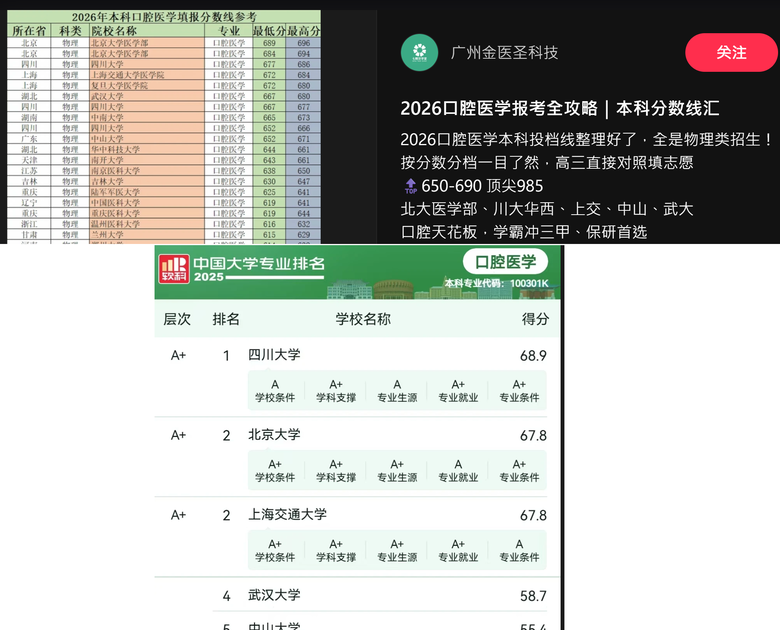This screenshot has height=630, width=780.
Task: Click the 专业 column header in spreadsheet
Action: tap(229, 31)
